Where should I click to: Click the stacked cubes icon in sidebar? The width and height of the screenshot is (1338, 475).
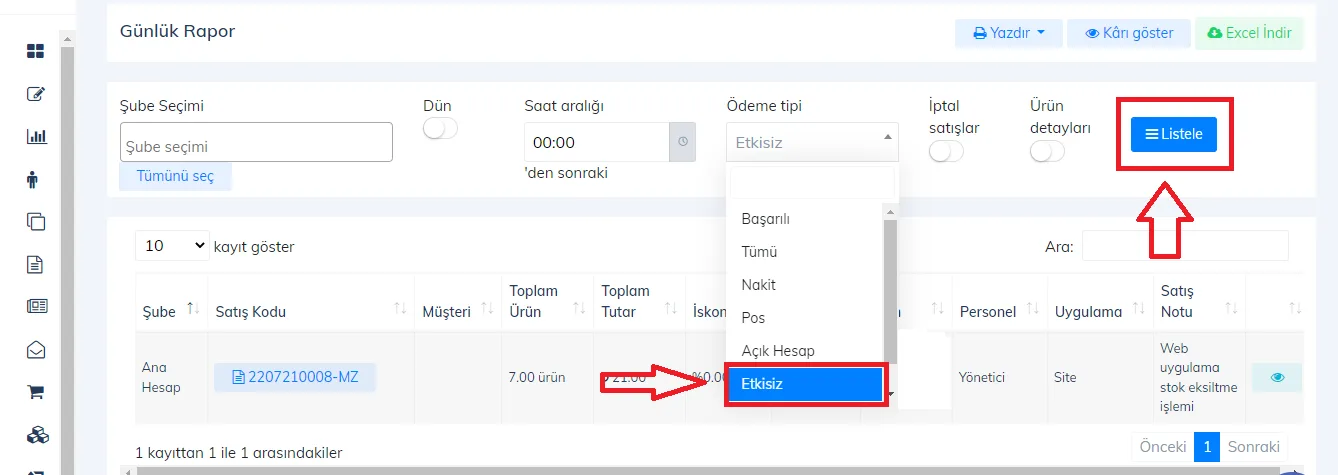coord(37,435)
